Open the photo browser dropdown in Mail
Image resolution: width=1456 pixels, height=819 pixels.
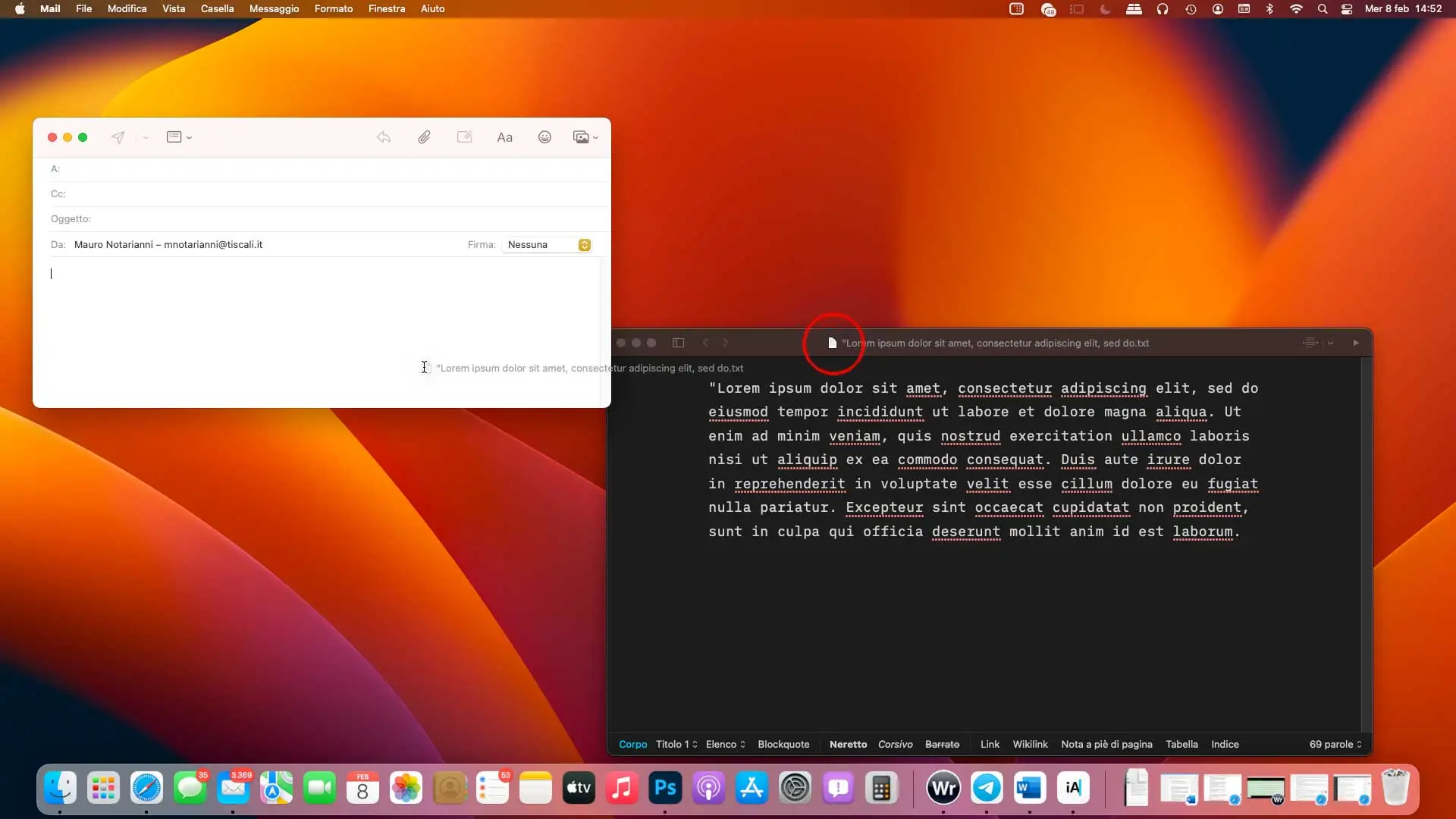point(585,137)
